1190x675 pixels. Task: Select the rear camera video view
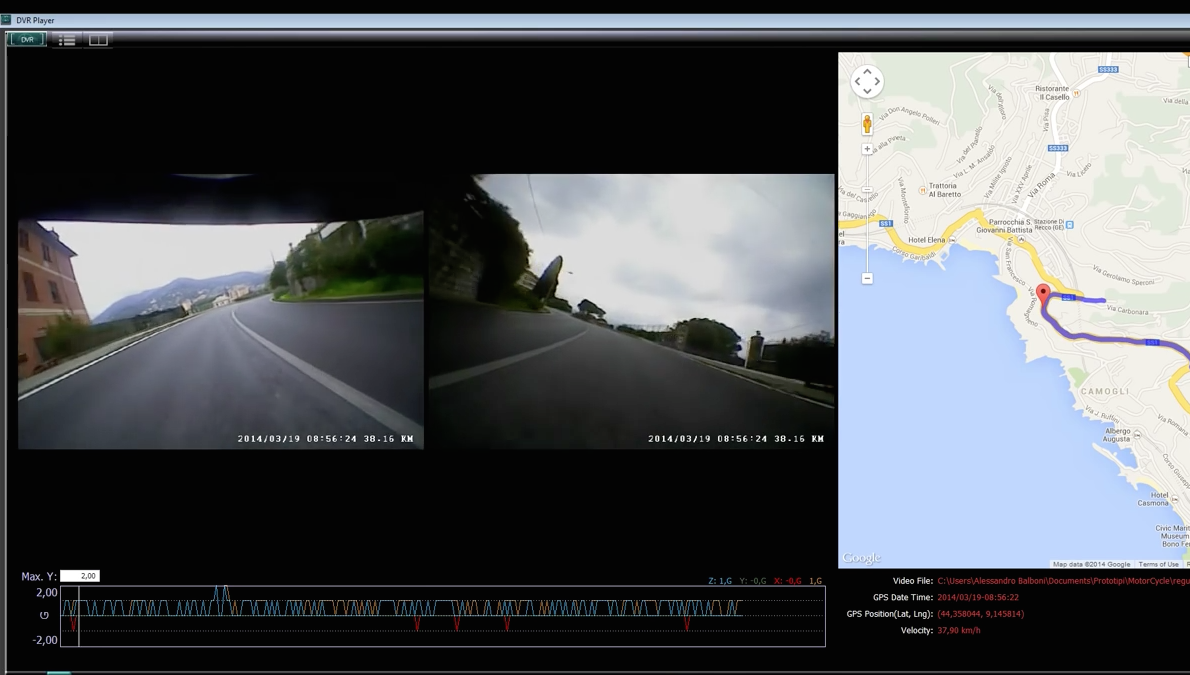631,312
